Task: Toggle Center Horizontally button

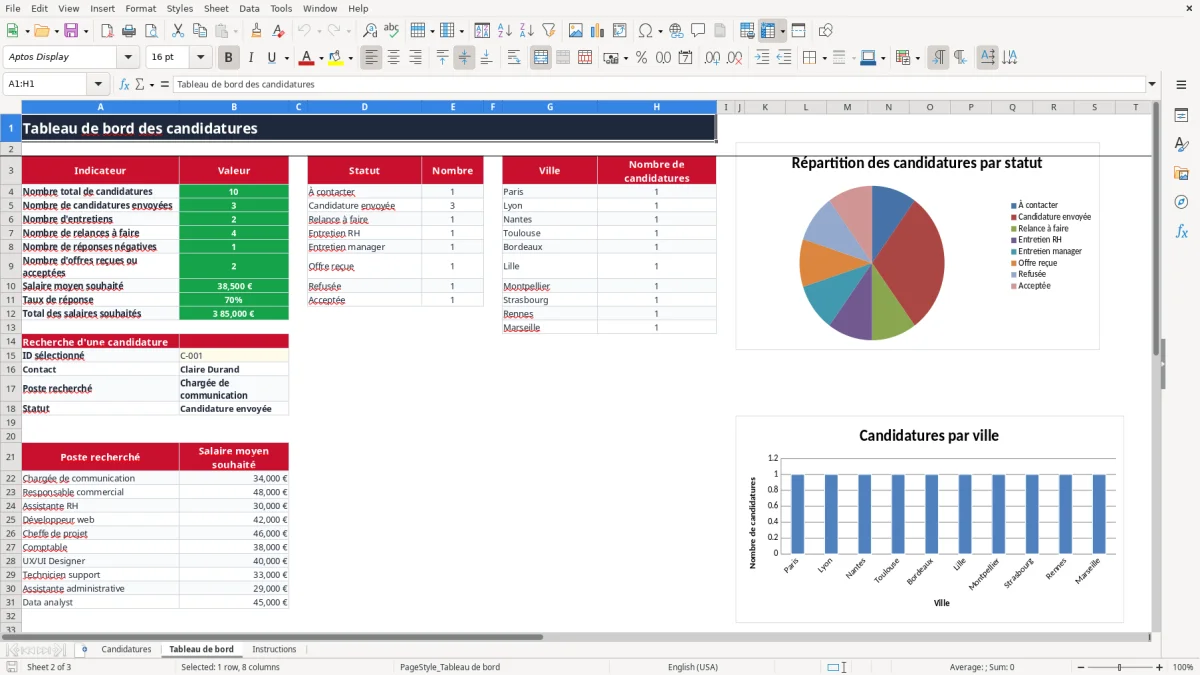Action: click(393, 58)
